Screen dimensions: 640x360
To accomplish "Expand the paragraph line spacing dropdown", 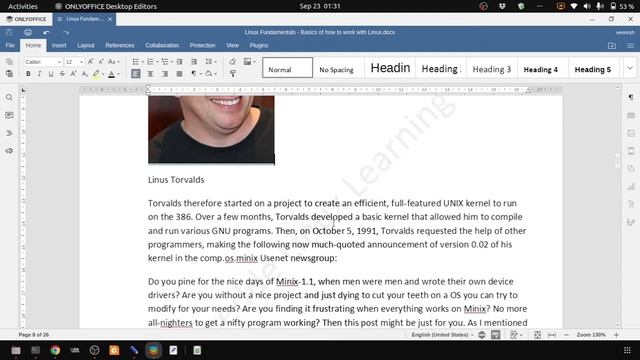I will tap(215, 62).
